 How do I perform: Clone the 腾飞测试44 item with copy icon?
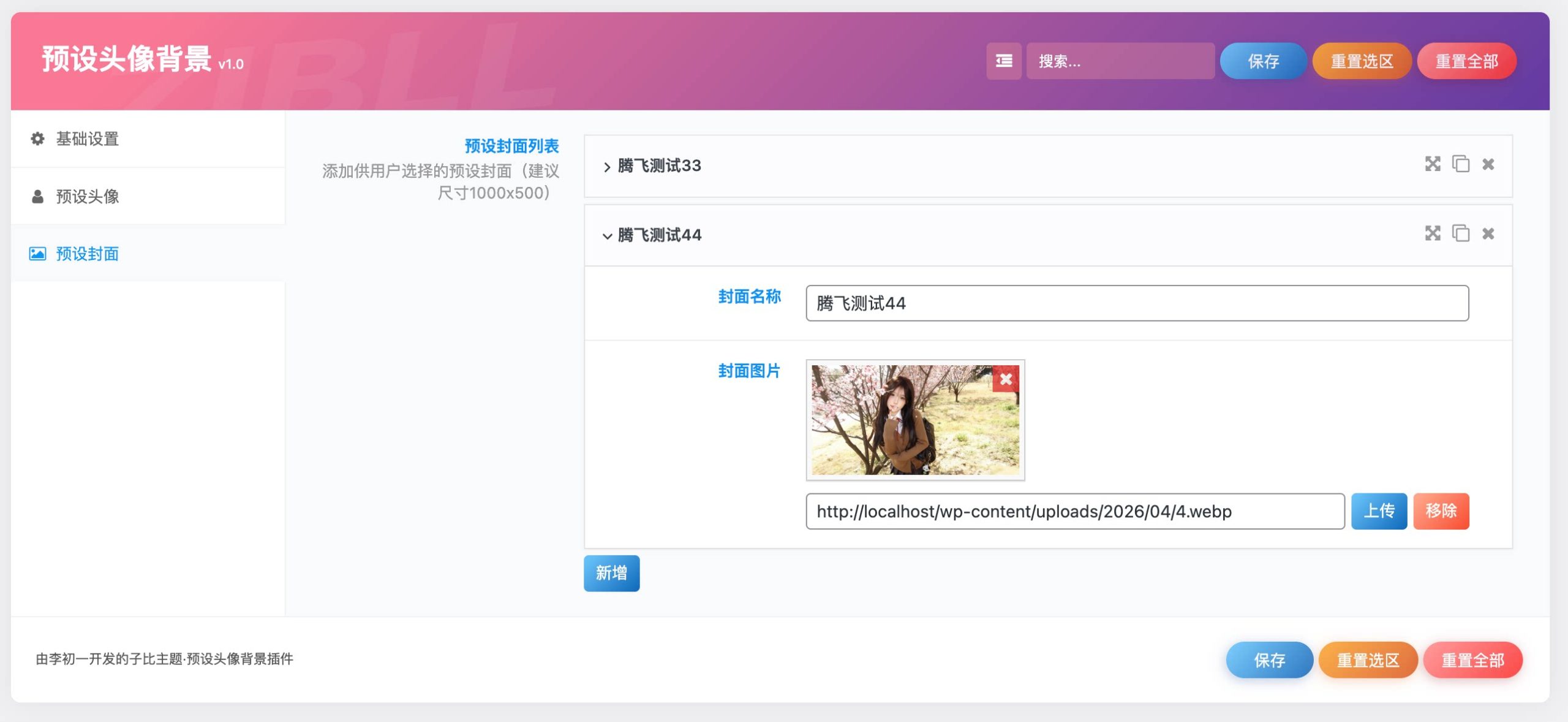(1461, 234)
